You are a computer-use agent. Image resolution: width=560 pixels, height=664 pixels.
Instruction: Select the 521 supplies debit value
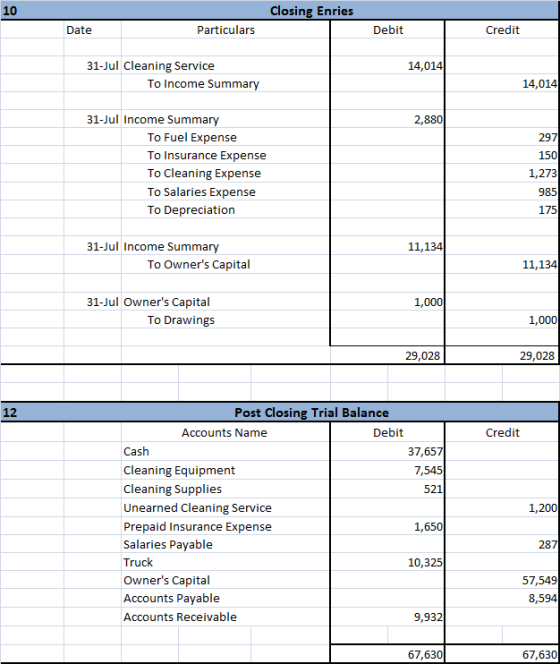coord(433,489)
